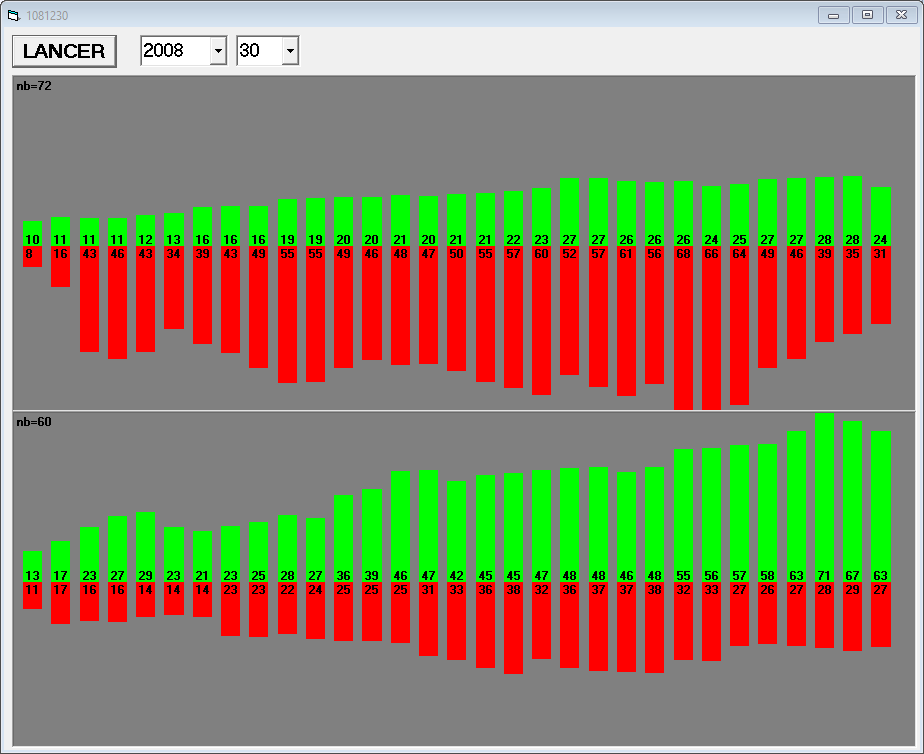Select green value 58 in lower chart
The height and width of the screenshot is (754, 924).
767,576
